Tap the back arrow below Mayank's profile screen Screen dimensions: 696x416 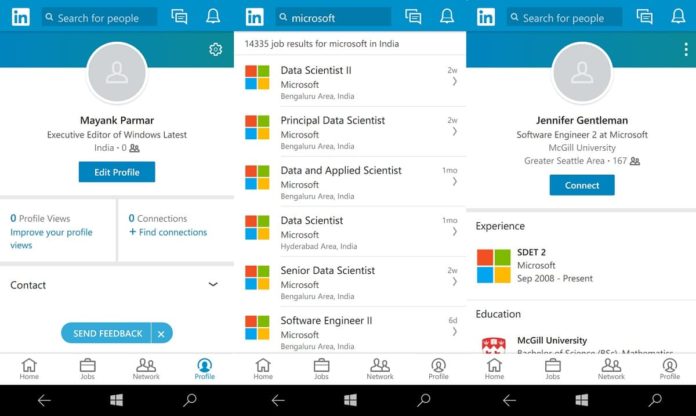(x=44, y=400)
